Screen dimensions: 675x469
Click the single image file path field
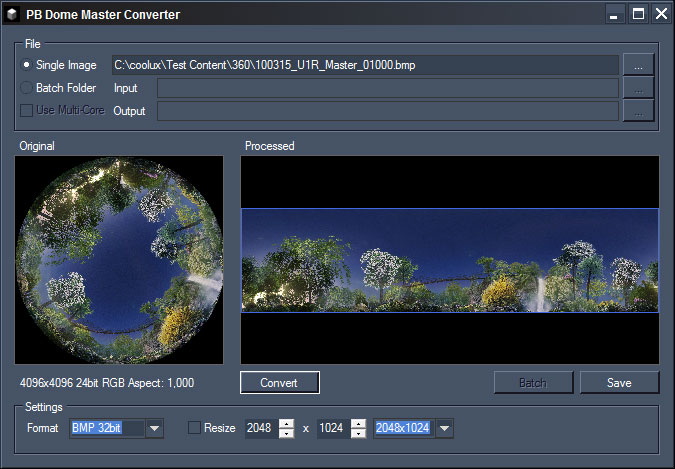click(365, 65)
